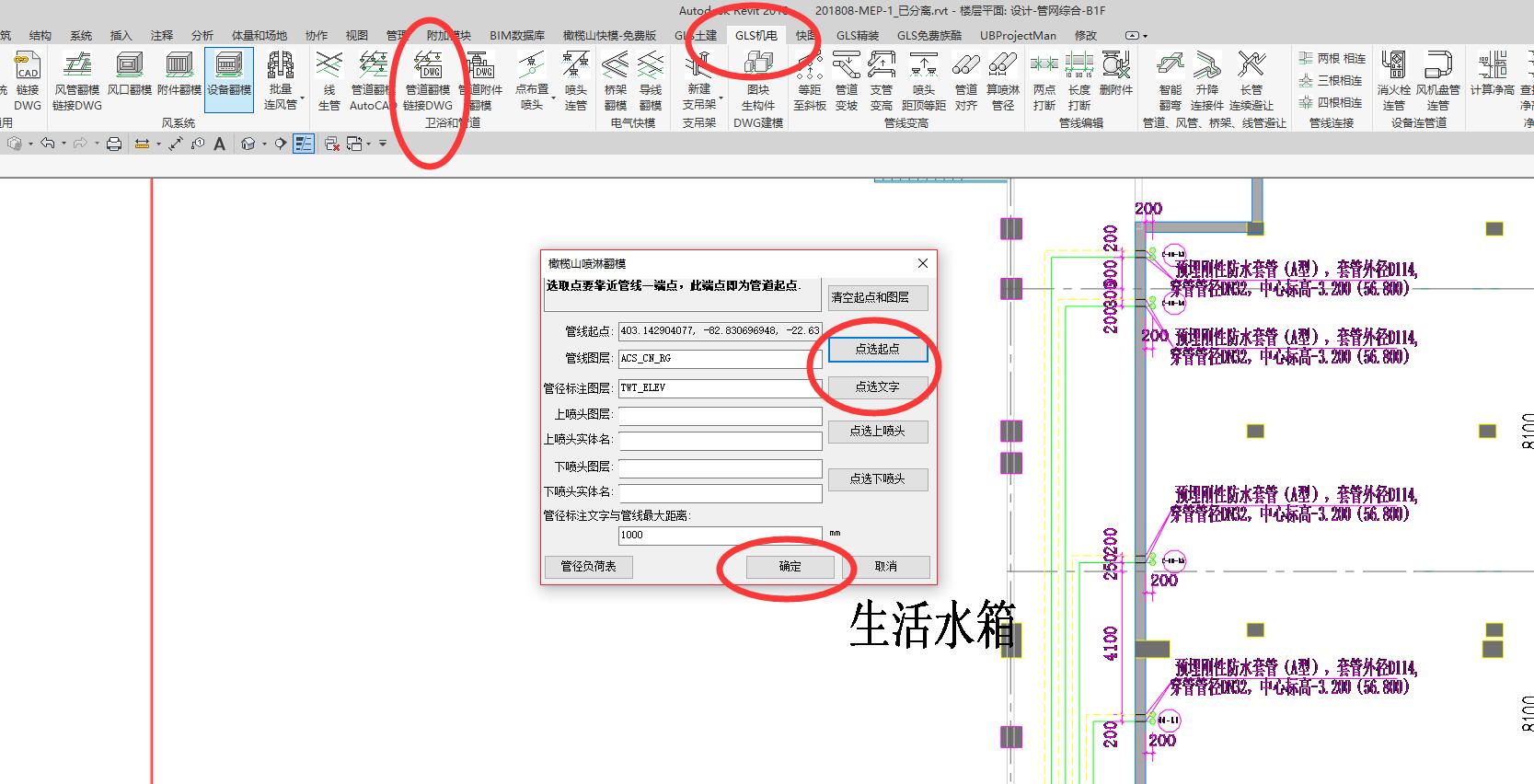Click 管道翻模 链接DWG tool

pyautogui.click(x=428, y=81)
